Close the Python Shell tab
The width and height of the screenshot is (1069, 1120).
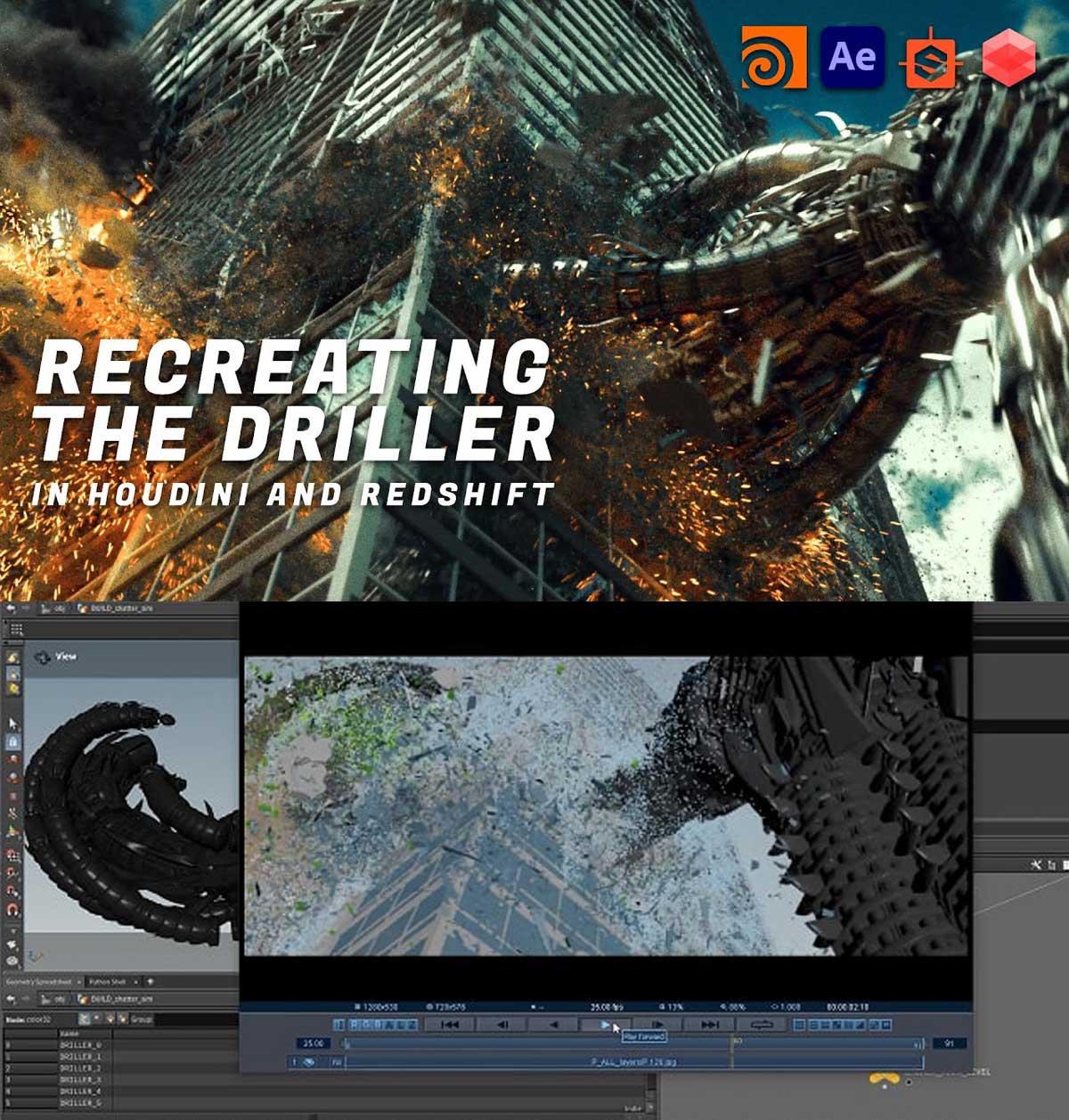pos(136,982)
